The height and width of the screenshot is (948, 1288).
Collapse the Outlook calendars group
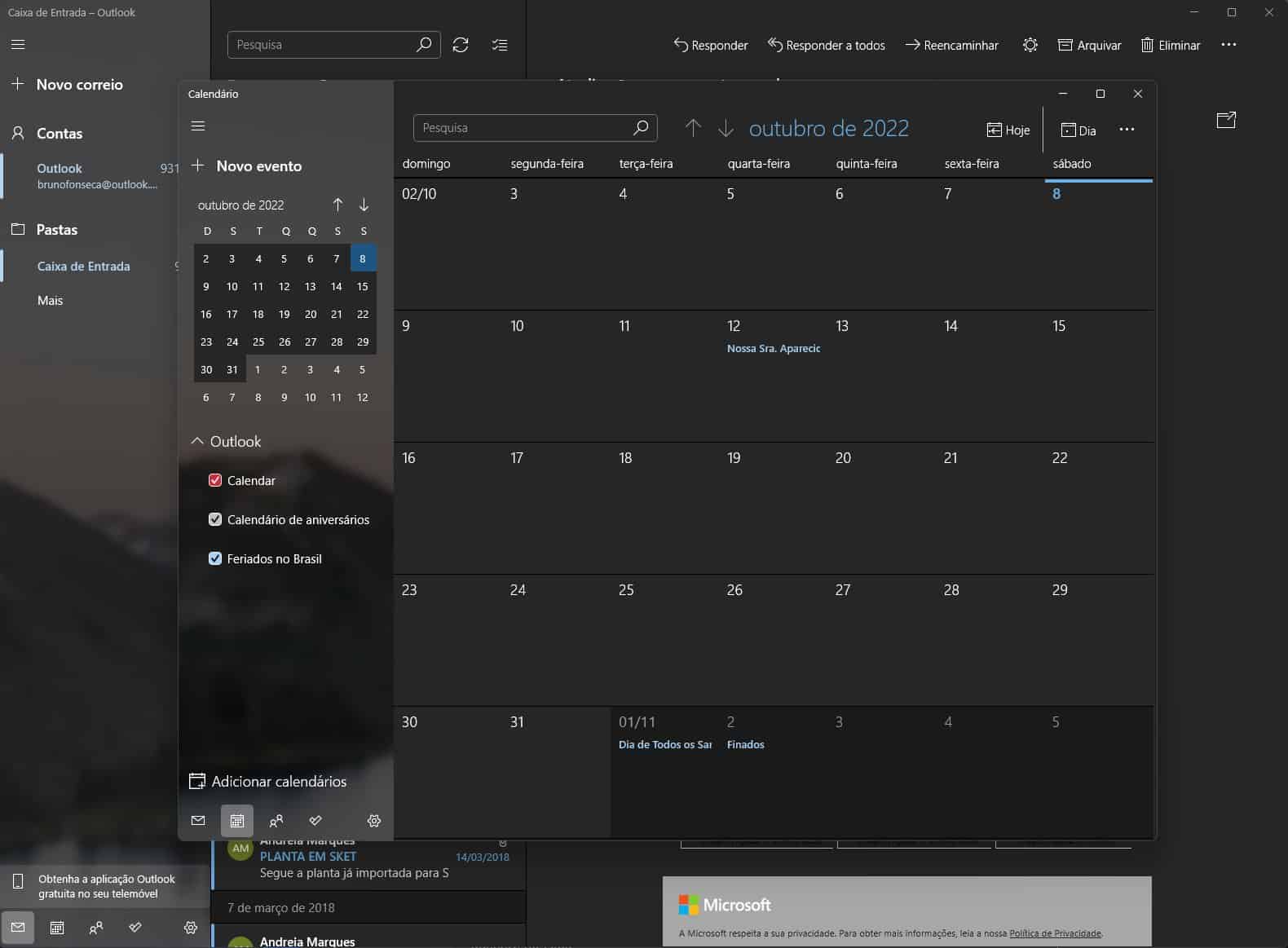(197, 441)
